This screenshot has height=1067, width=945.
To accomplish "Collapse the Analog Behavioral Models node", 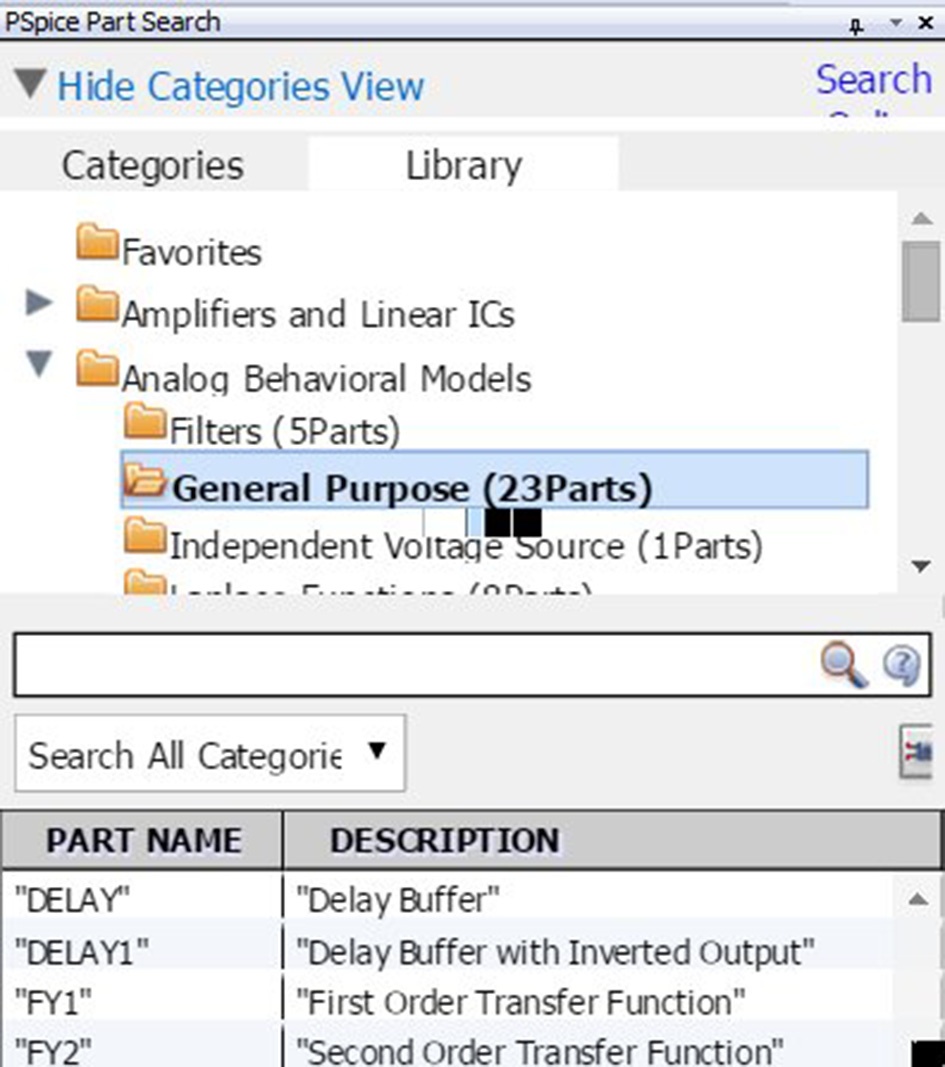I will click(x=39, y=365).
